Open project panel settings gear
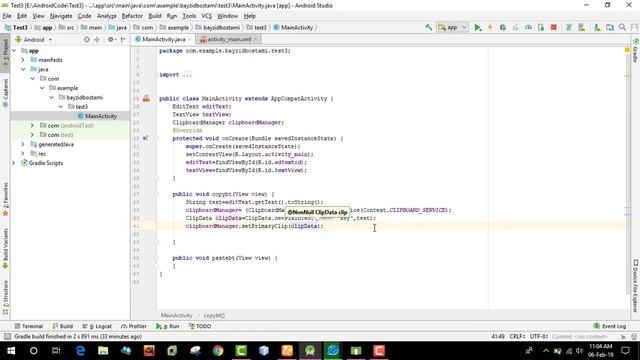This screenshot has width=640, height=360. (x=111, y=40)
